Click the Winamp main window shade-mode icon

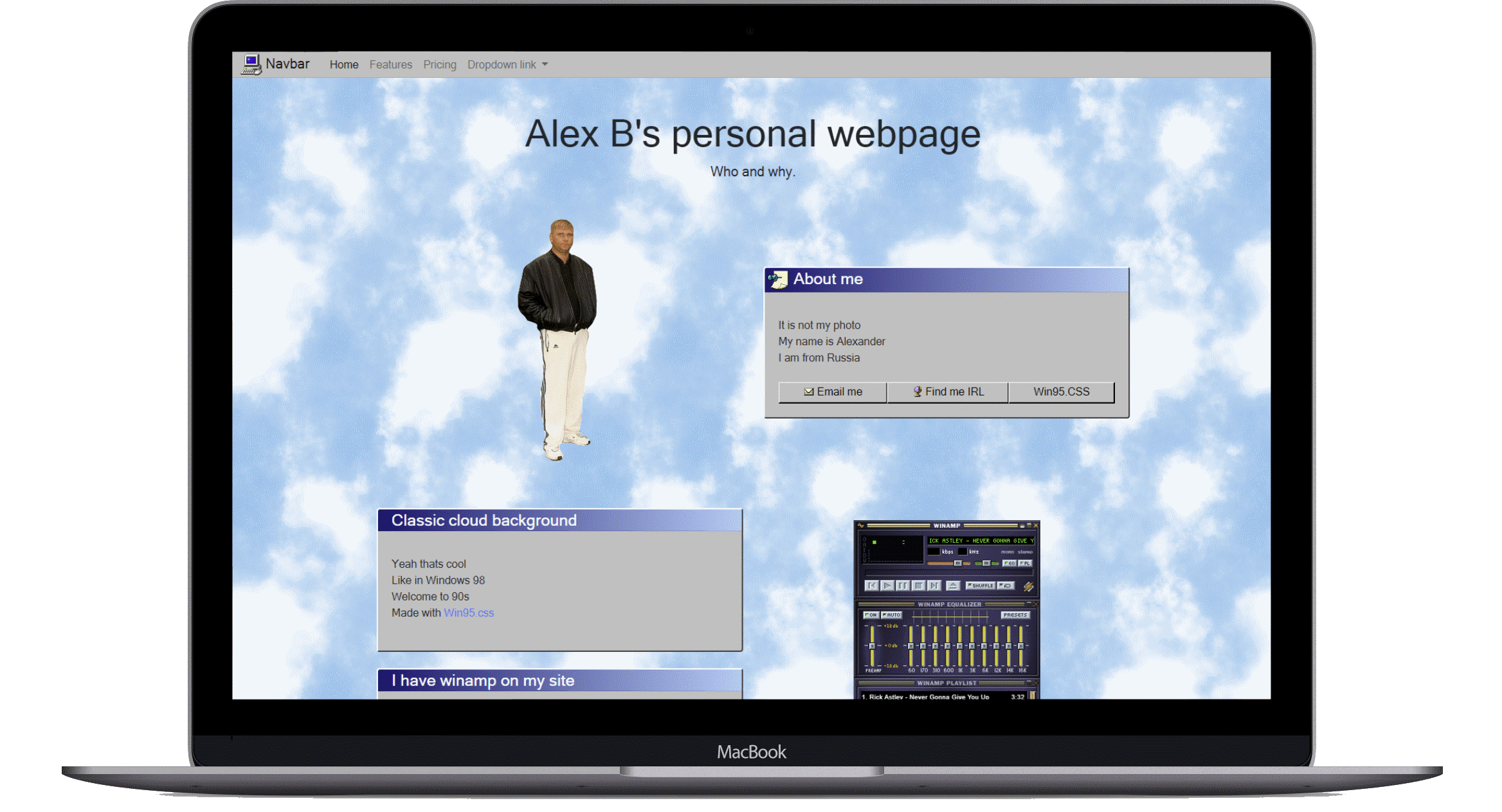(x=1029, y=525)
